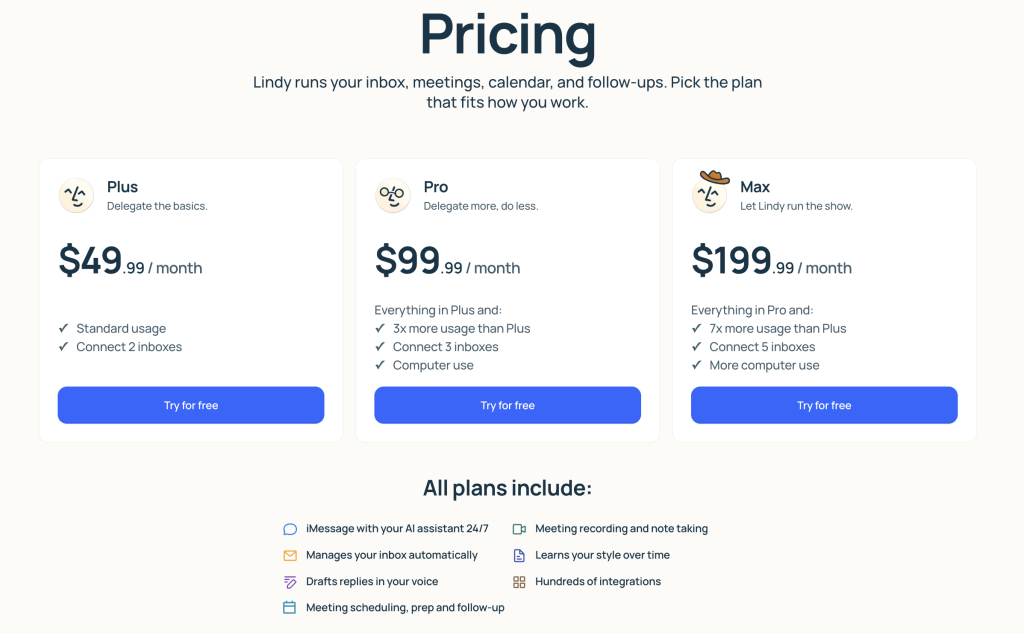Select the $49.99 / month price text

point(130,262)
